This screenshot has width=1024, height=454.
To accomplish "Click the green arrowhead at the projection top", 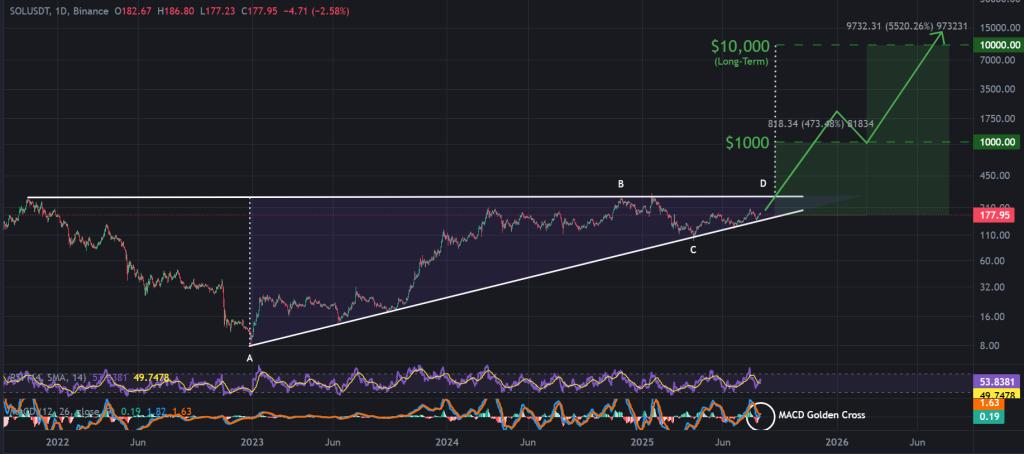I will click(x=941, y=35).
